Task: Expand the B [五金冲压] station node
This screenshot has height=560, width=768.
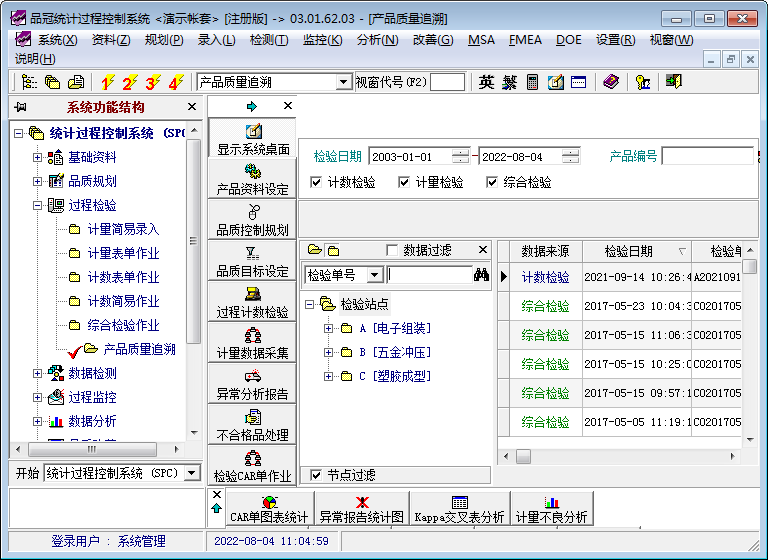Action: 328,352
